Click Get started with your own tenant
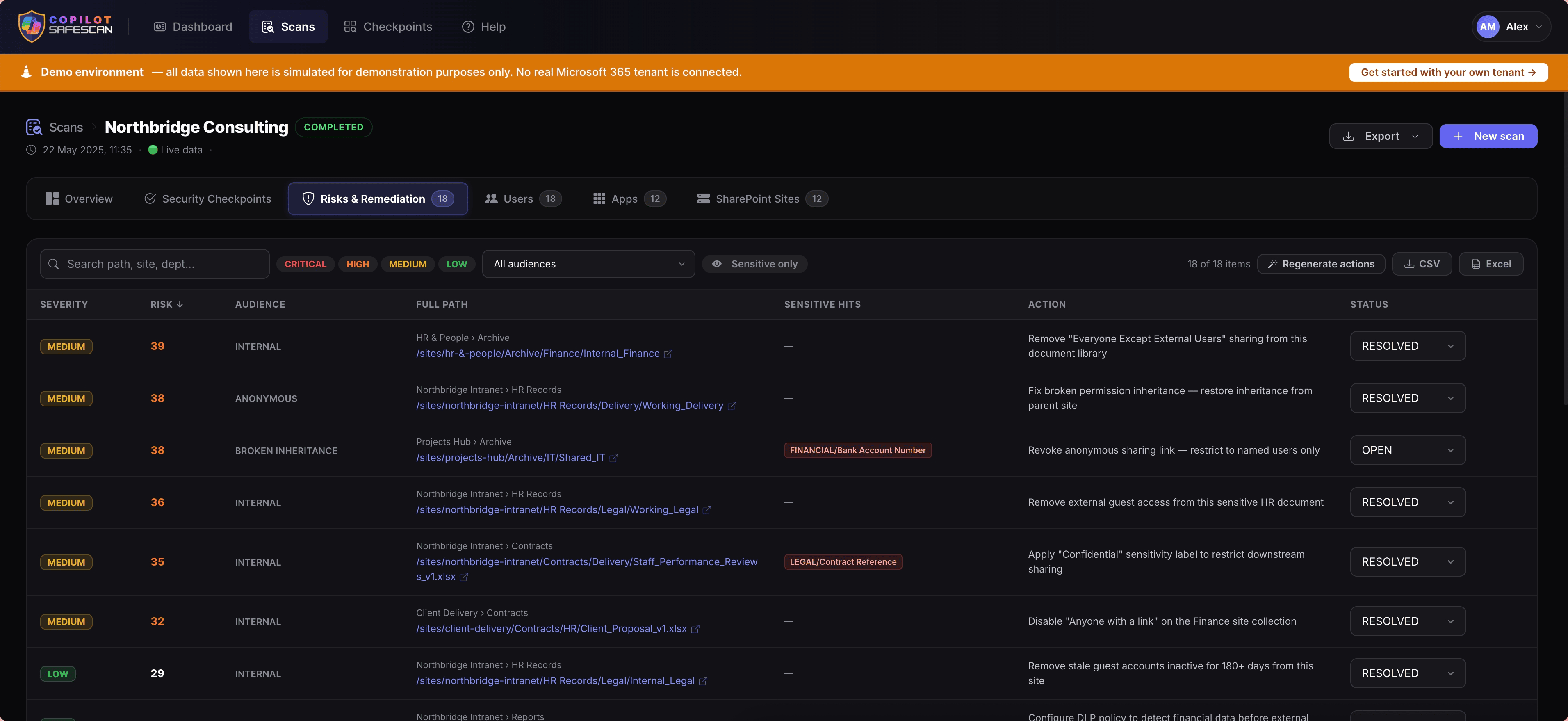Image resolution: width=1568 pixels, height=721 pixels. tap(1449, 73)
